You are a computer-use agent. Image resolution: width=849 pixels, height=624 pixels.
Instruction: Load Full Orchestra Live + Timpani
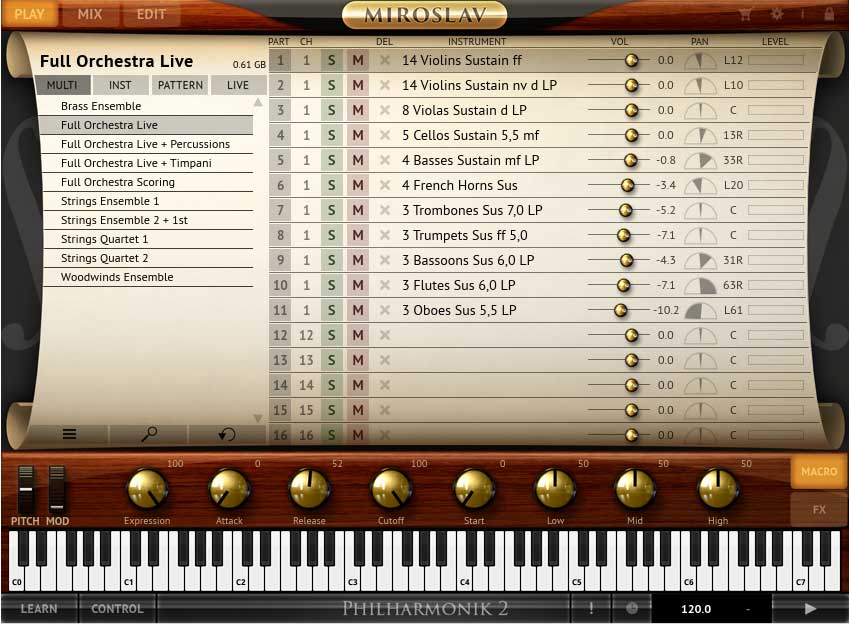(147, 163)
